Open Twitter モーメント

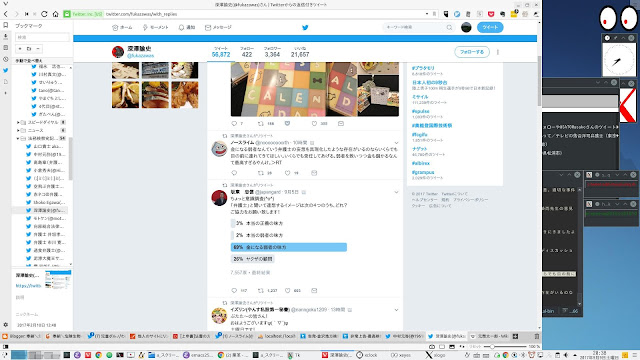[x=156, y=27]
